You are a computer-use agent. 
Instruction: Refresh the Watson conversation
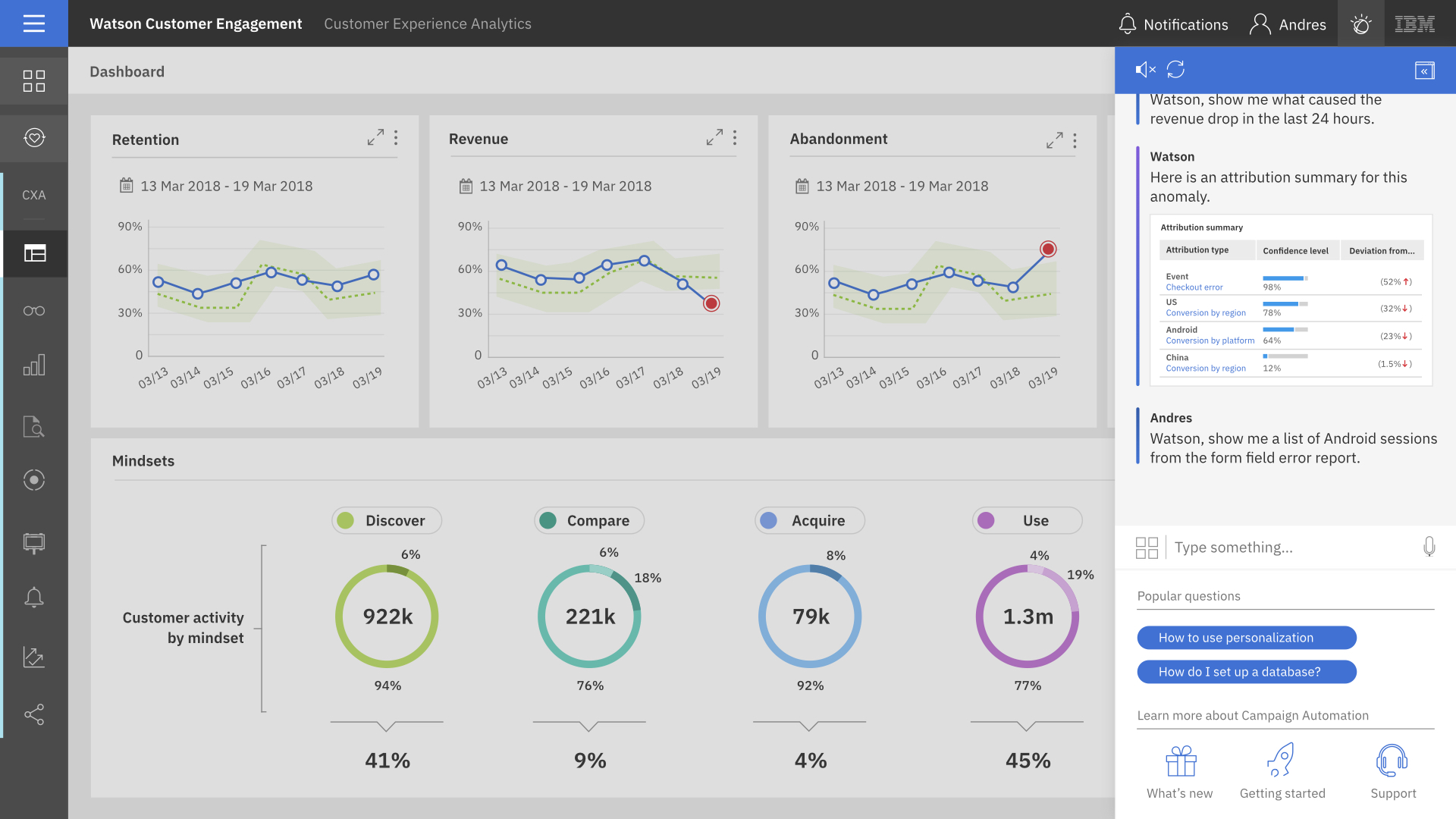pyautogui.click(x=1176, y=70)
